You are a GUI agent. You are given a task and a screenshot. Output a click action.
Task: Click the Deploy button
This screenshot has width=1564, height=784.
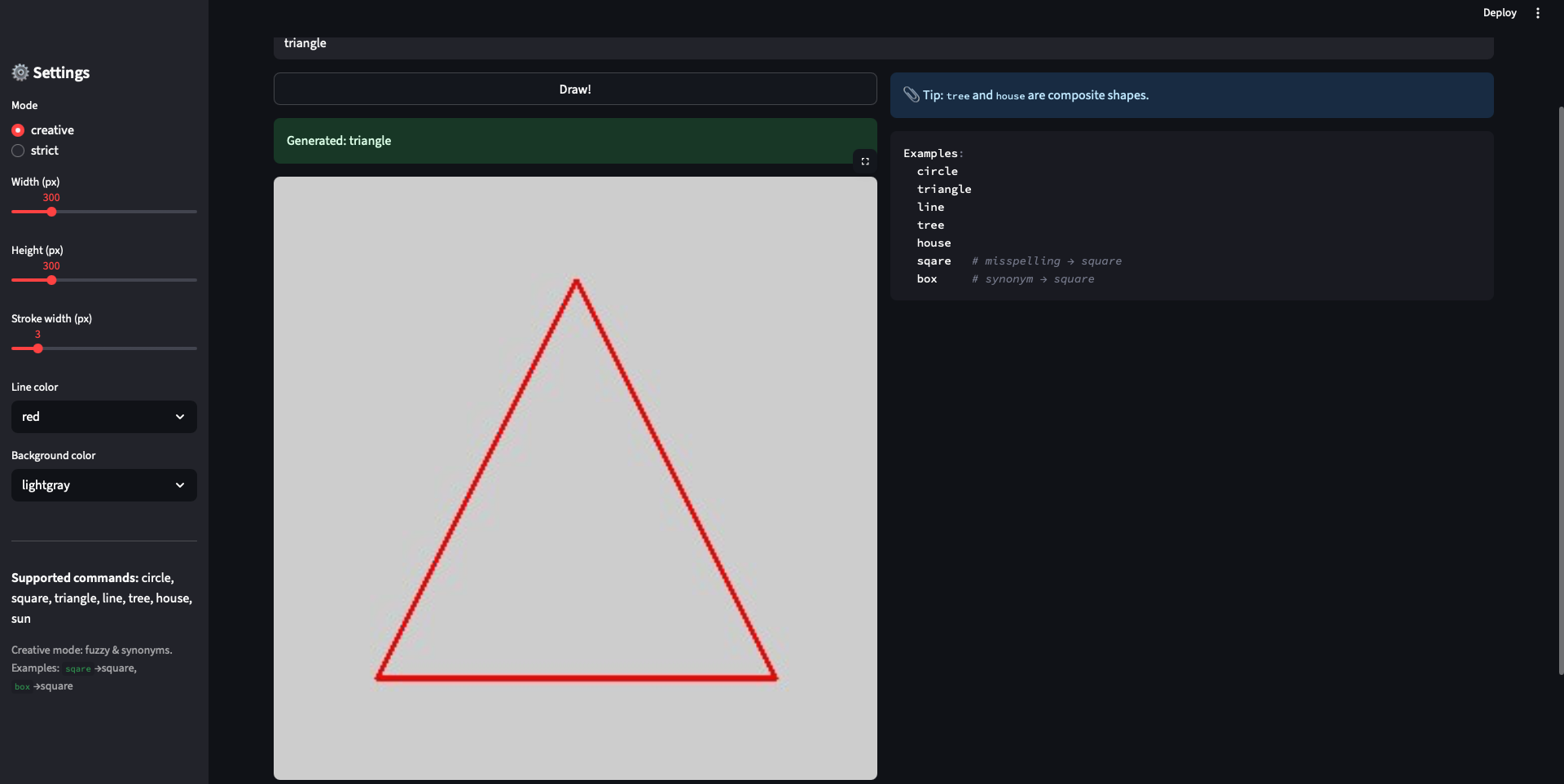pyautogui.click(x=1500, y=13)
